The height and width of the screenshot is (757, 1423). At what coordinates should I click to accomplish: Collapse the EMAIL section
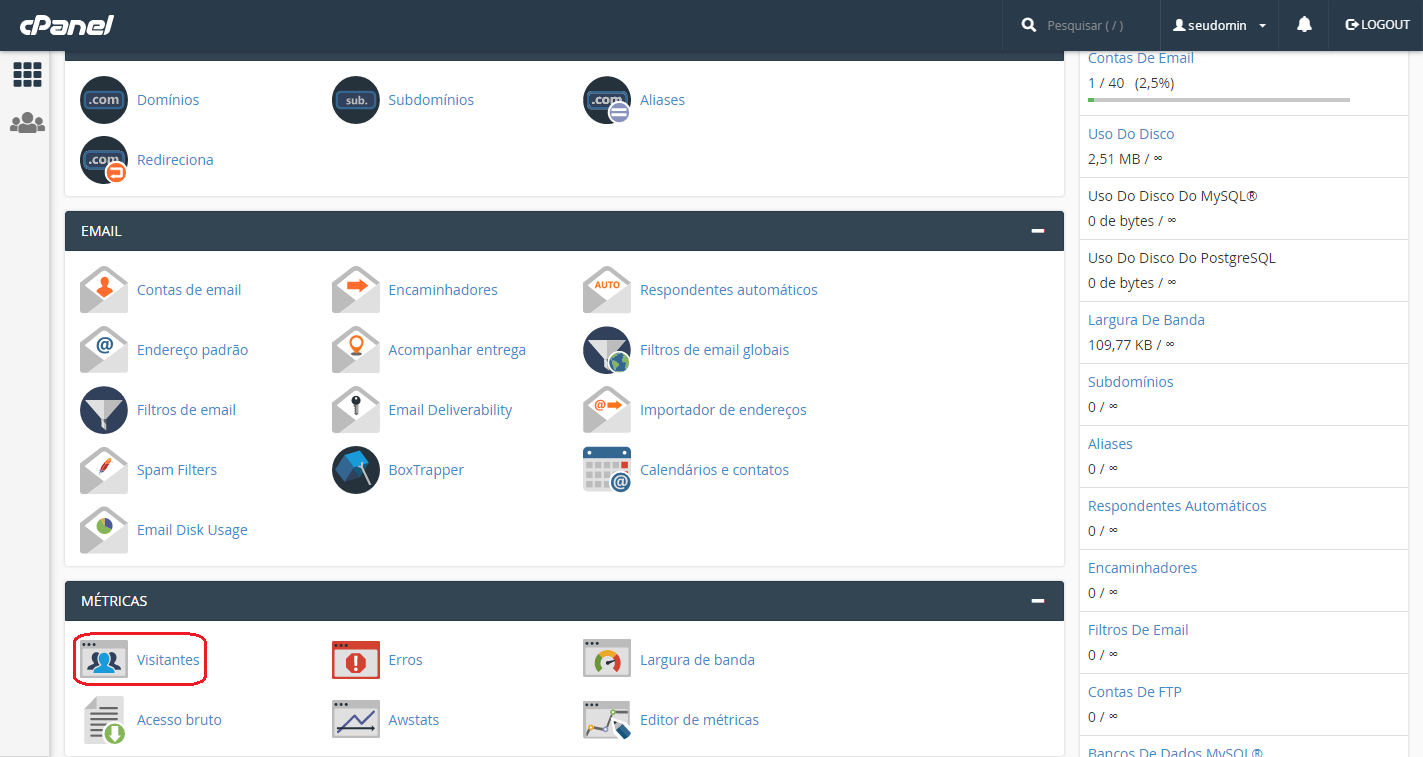tap(1038, 231)
